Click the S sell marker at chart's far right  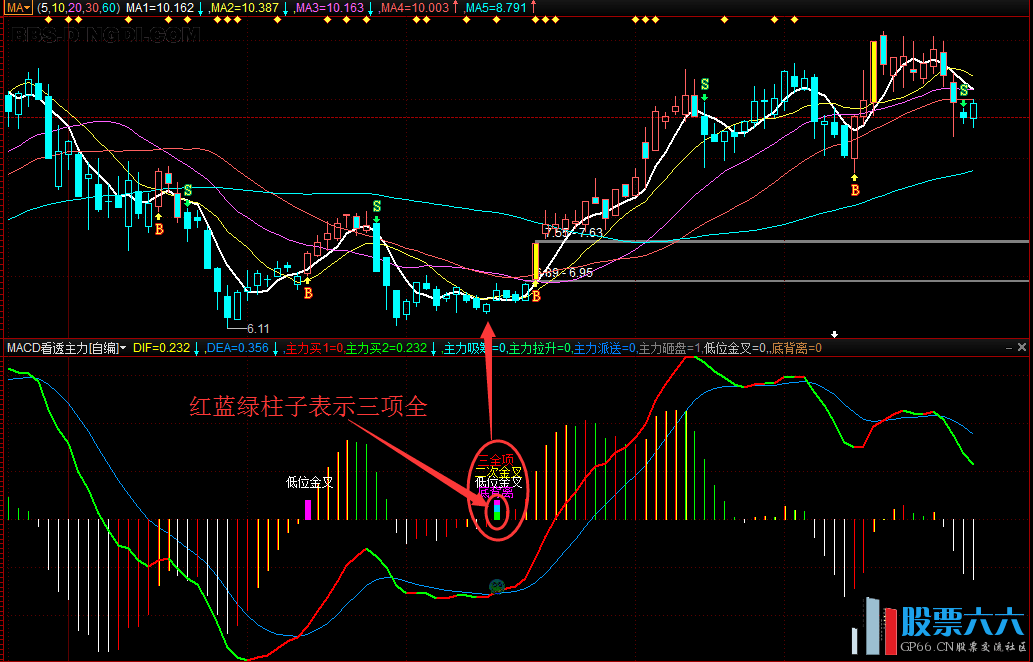(x=963, y=90)
